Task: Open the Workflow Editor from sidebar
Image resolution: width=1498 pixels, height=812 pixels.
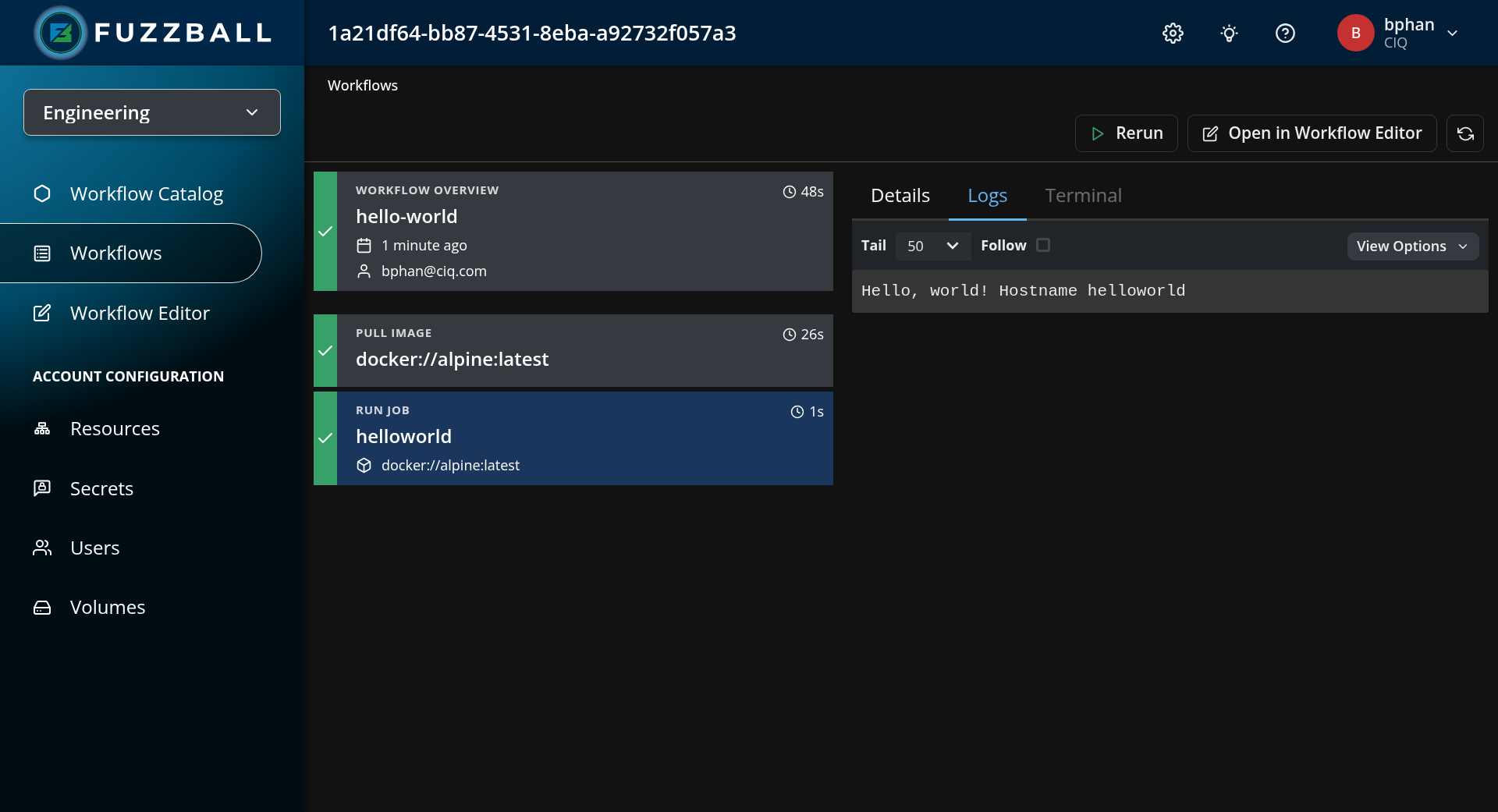Action: [x=140, y=313]
